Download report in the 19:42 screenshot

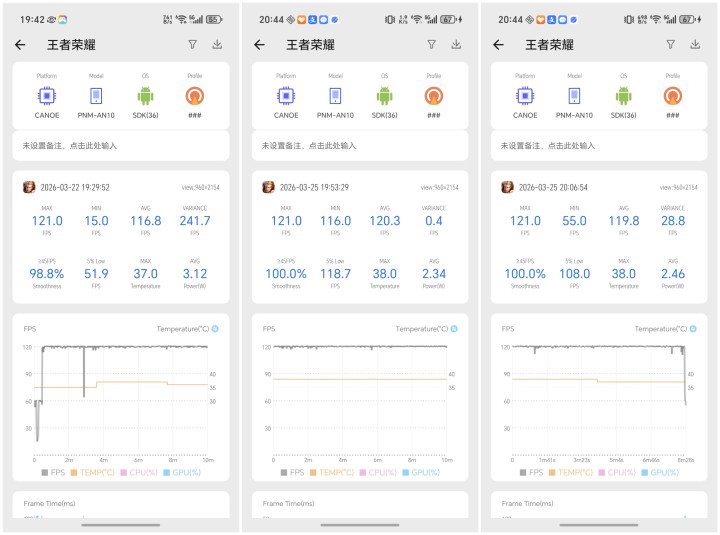click(x=217, y=45)
